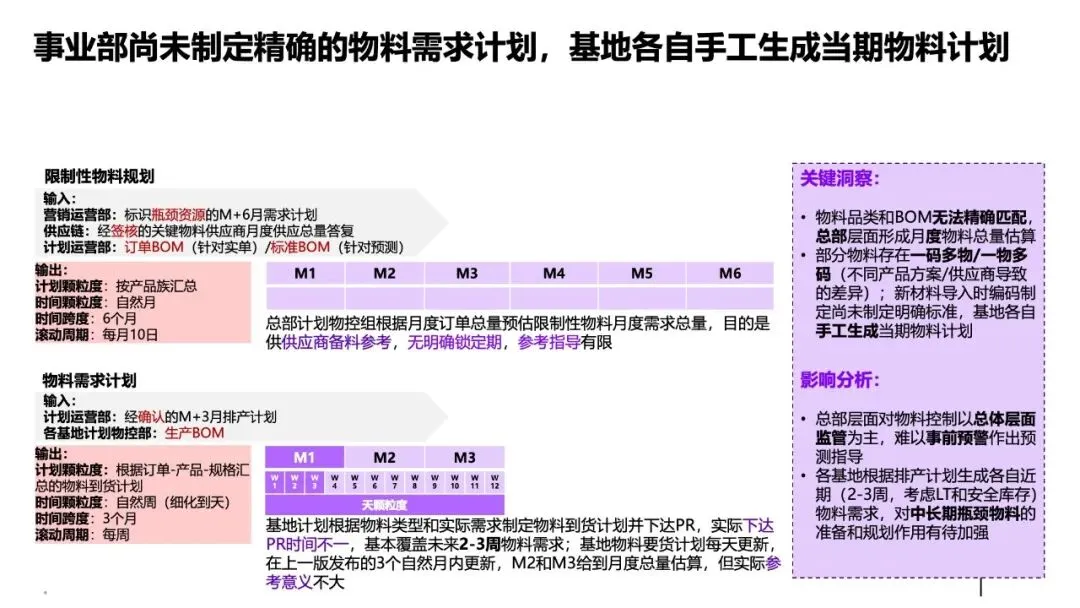Click the M4 month cell
Viewport: 1080px width, 608px height.
pyautogui.click(x=554, y=273)
